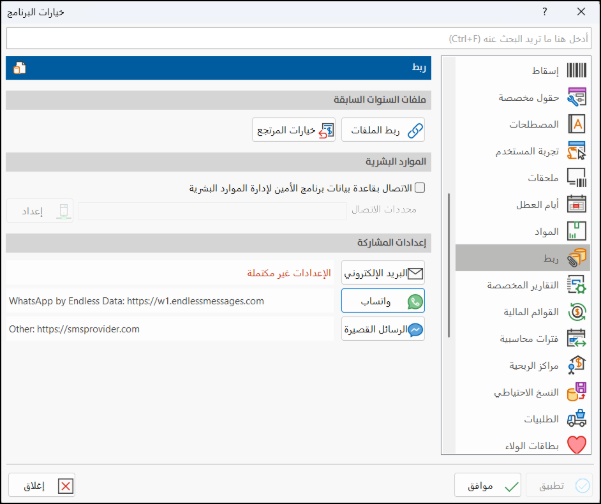This screenshot has height=504, width=601.
Task: Click the header icon in blue ربط bar
Action: tap(20, 68)
